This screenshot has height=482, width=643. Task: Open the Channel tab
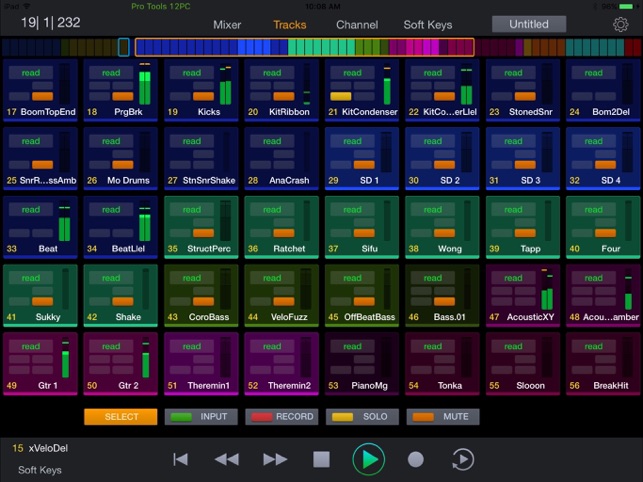(x=357, y=24)
